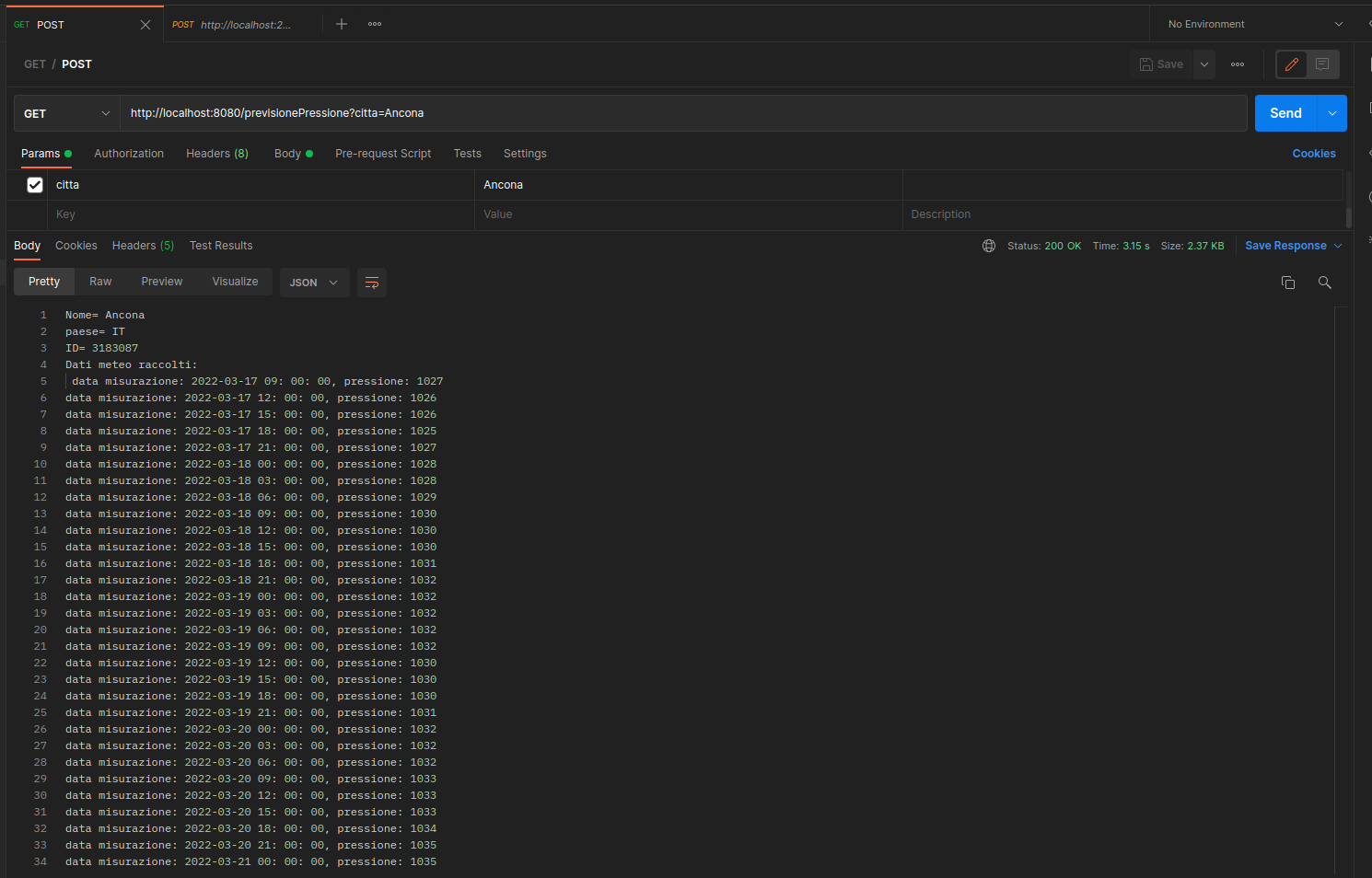Click the Ancona parameter value cell
This screenshot has height=878, width=1372.
688,185
